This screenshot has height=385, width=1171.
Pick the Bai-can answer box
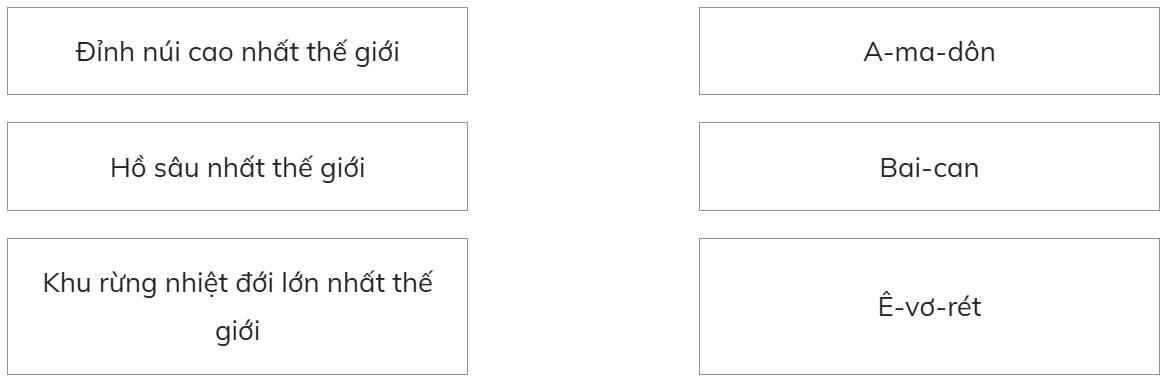tap(929, 166)
